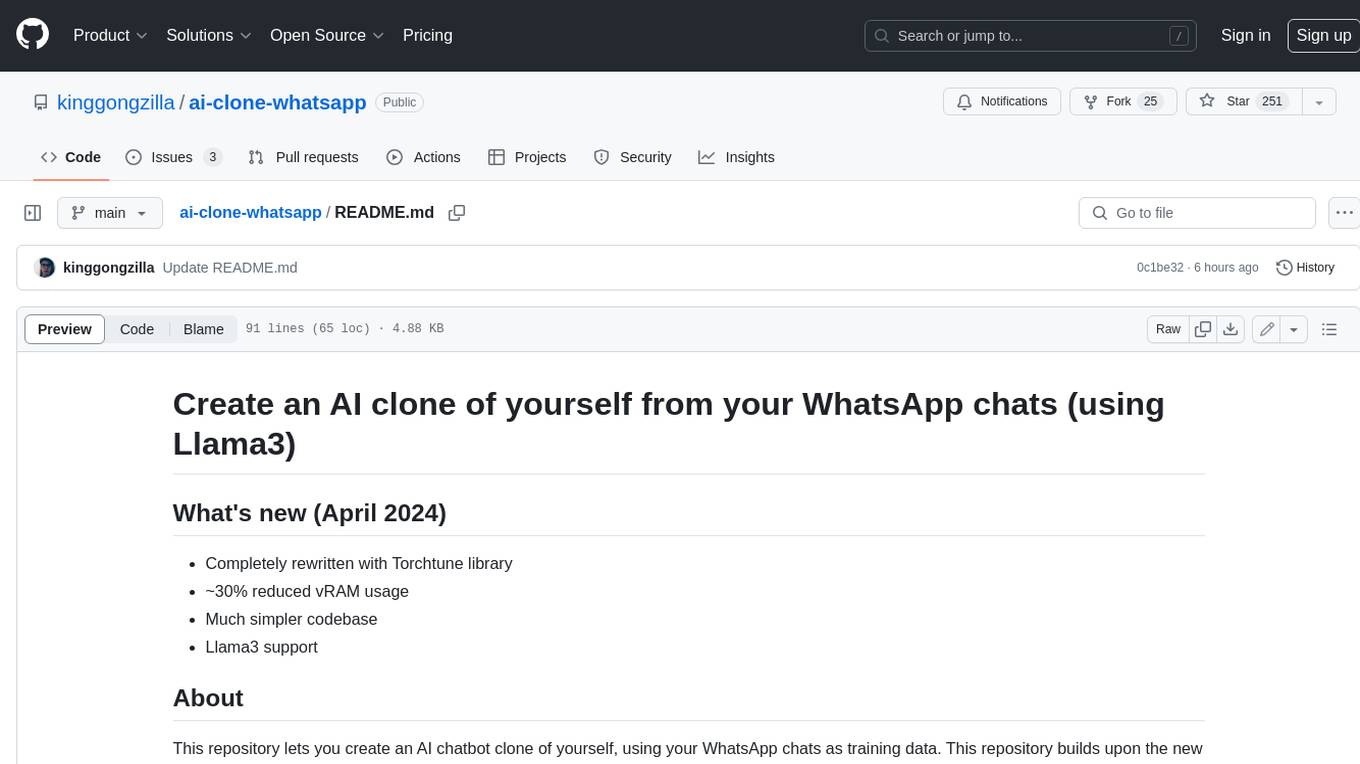Click the Star count 251
This screenshot has width=1360, height=764.
click(1272, 101)
